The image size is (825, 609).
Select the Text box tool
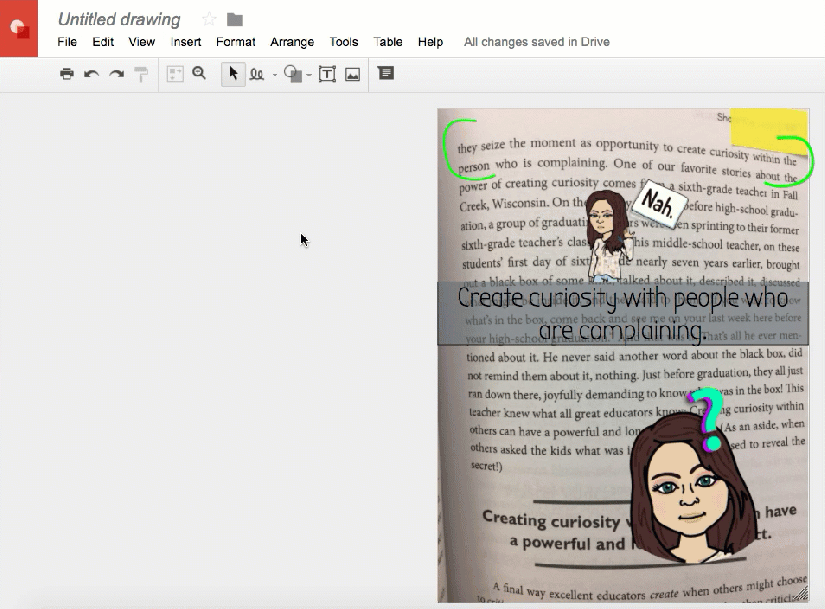(327, 74)
